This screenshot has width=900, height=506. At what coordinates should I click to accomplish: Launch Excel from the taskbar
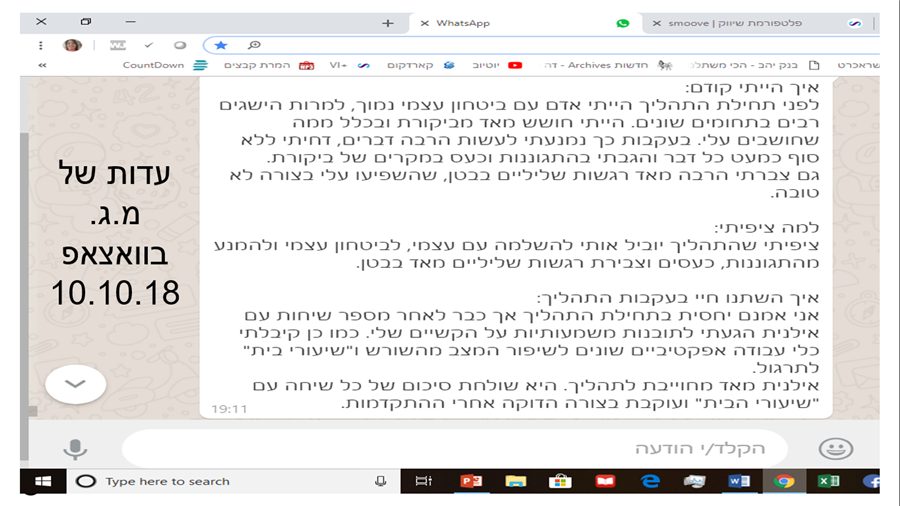(x=828, y=481)
